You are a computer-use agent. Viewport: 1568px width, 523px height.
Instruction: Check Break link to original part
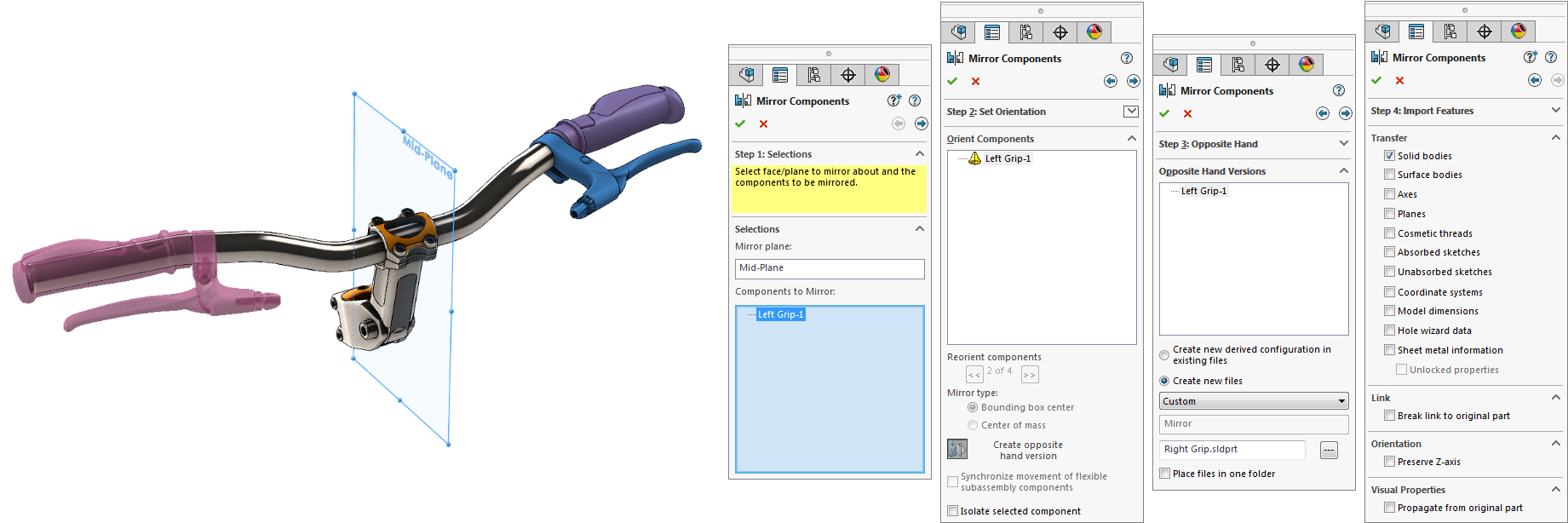click(1389, 416)
